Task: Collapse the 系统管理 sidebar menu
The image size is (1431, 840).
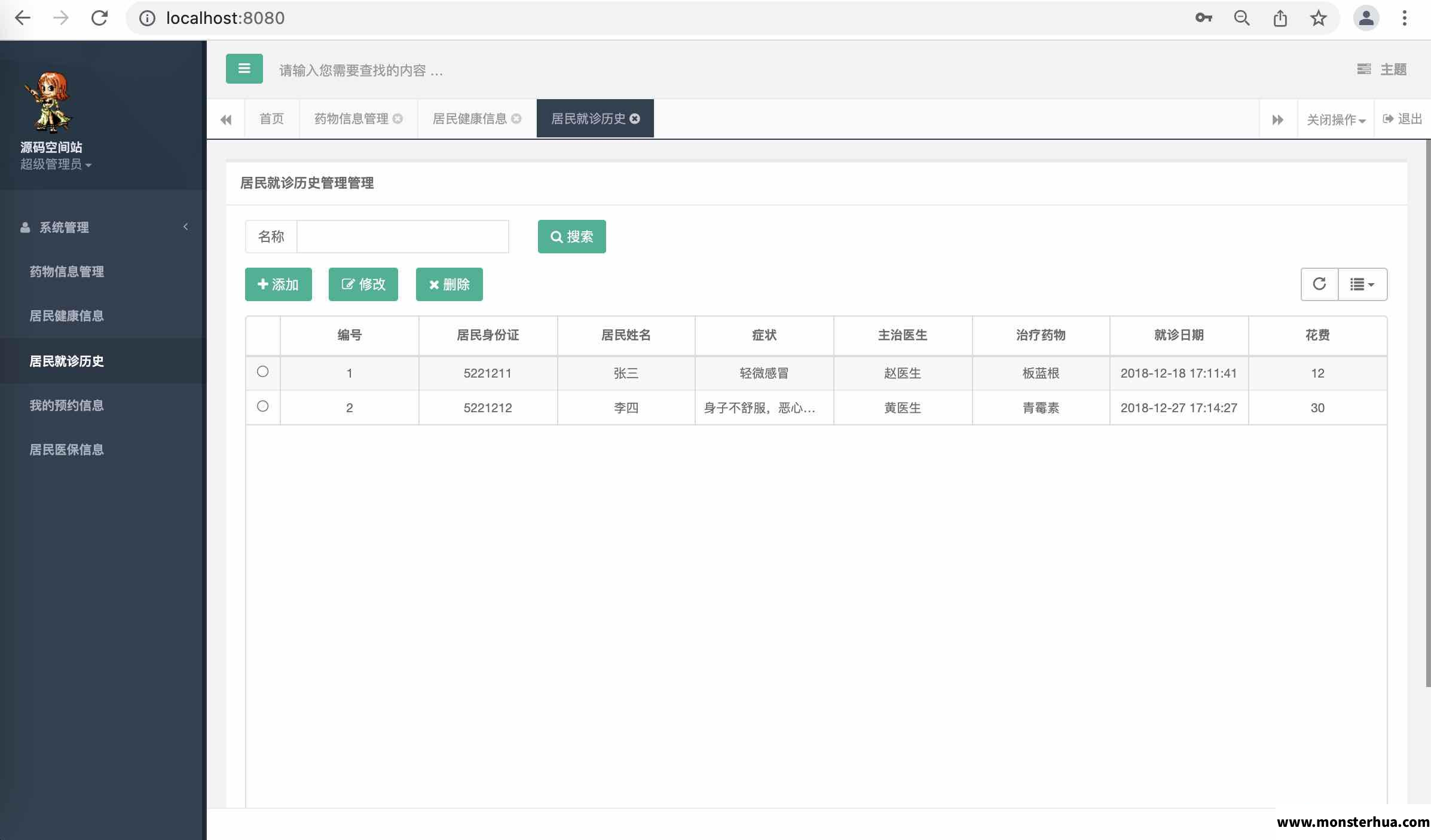Action: (x=103, y=227)
